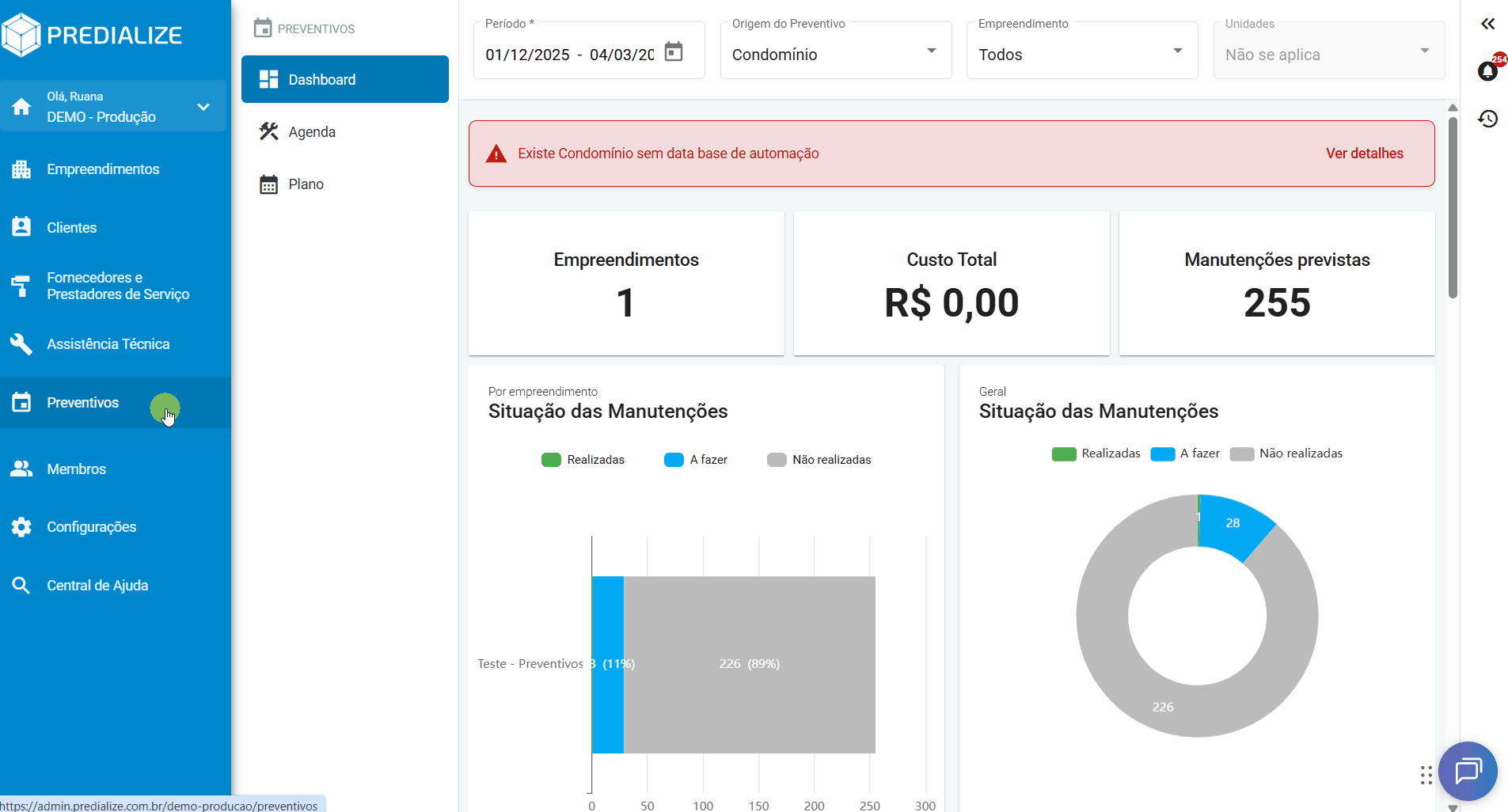Click the Dashboard grid icon
1508x812 pixels.
click(x=268, y=79)
